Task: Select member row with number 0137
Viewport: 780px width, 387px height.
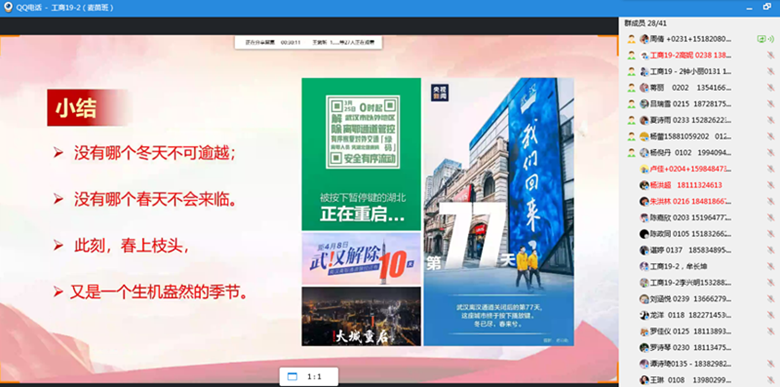Action: (x=699, y=250)
